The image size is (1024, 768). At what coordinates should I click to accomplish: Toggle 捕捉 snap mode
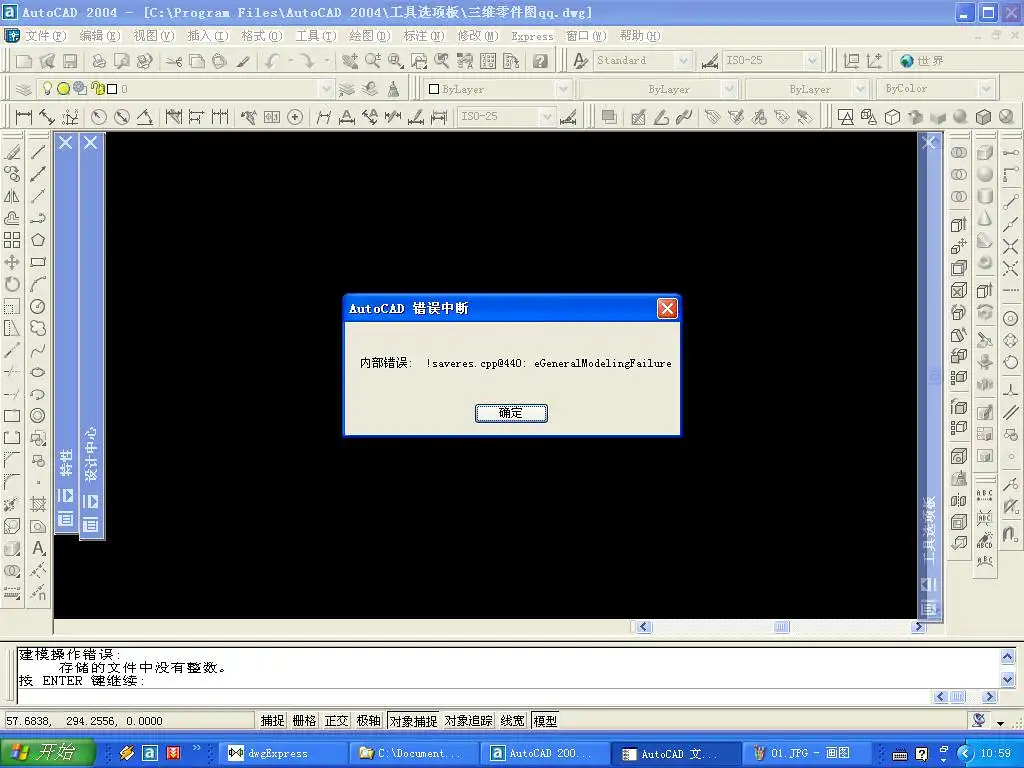[272, 720]
